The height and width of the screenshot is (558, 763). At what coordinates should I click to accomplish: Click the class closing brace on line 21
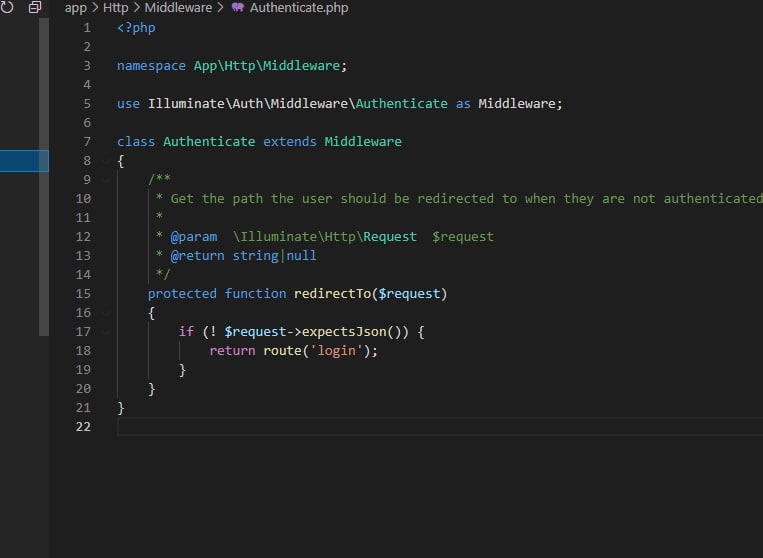pyautogui.click(x=121, y=408)
